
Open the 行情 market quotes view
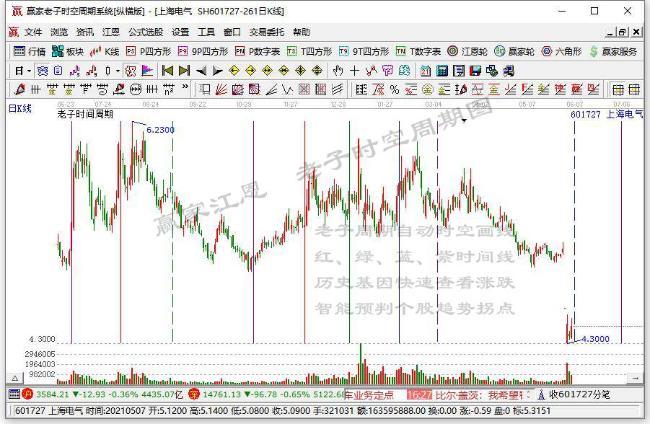pos(29,51)
